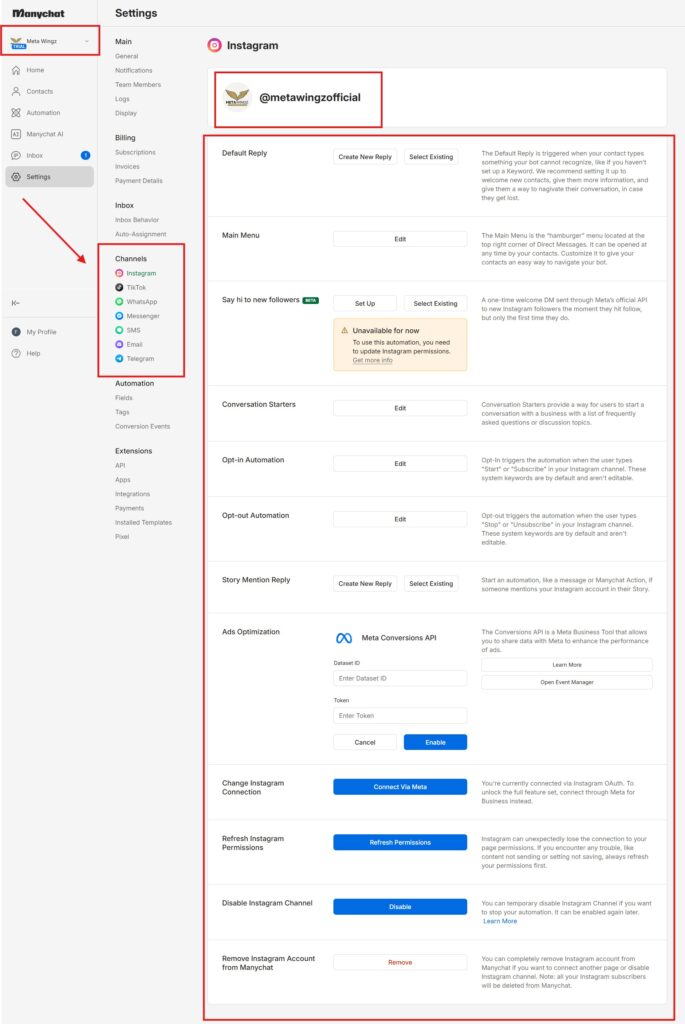Viewport: 685px width, 1024px height.
Task: Click the Automation icon in sidebar
Action: point(16,113)
